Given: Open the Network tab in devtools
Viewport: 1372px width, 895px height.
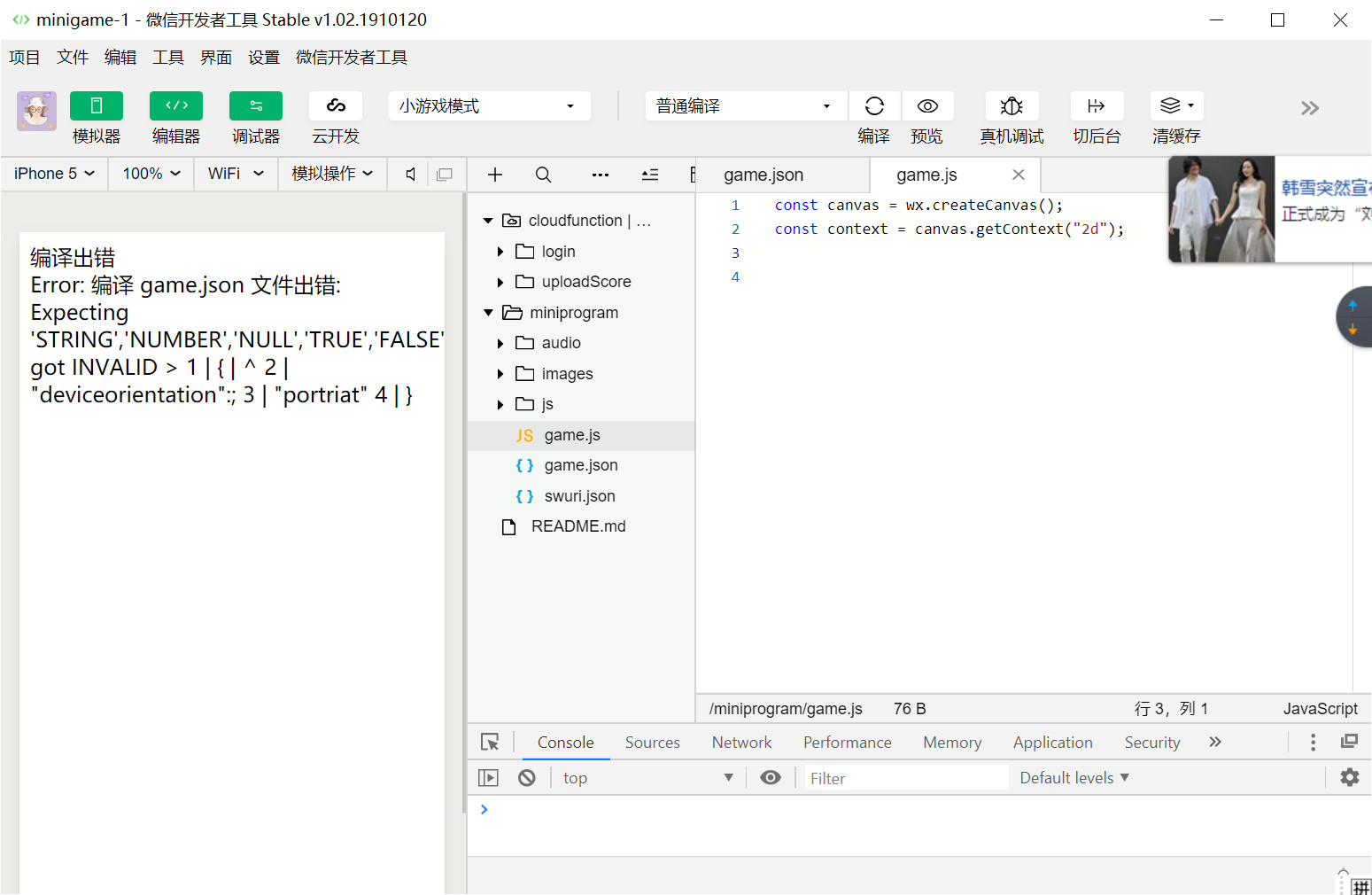Looking at the screenshot, I should 741,743.
